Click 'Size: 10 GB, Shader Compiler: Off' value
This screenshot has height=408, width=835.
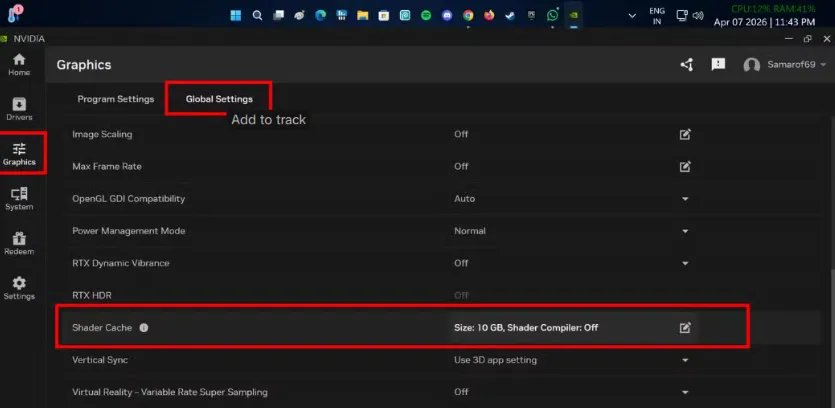click(526, 328)
